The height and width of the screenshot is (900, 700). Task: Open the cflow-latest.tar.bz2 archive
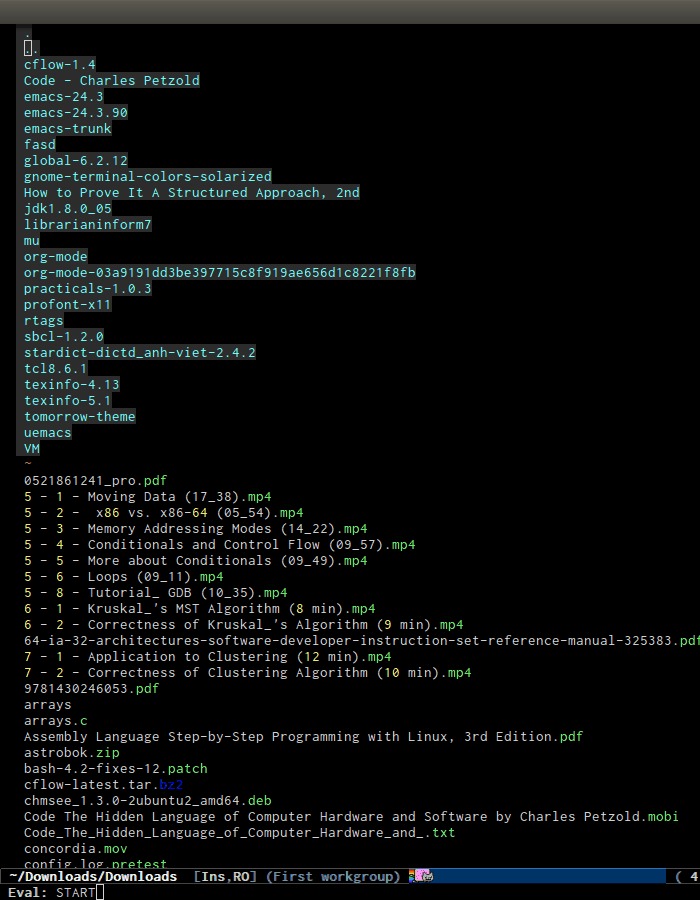click(x=104, y=784)
